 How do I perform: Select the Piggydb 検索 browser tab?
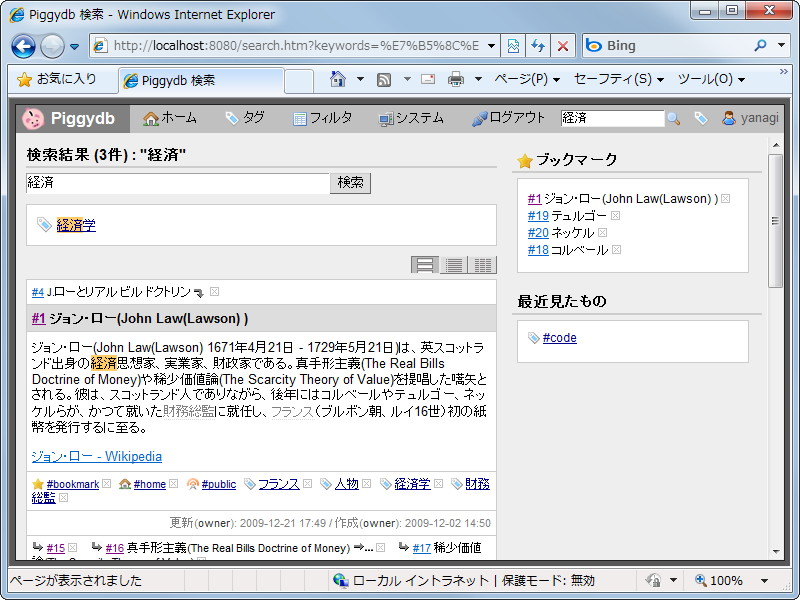click(x=201, y=81)
